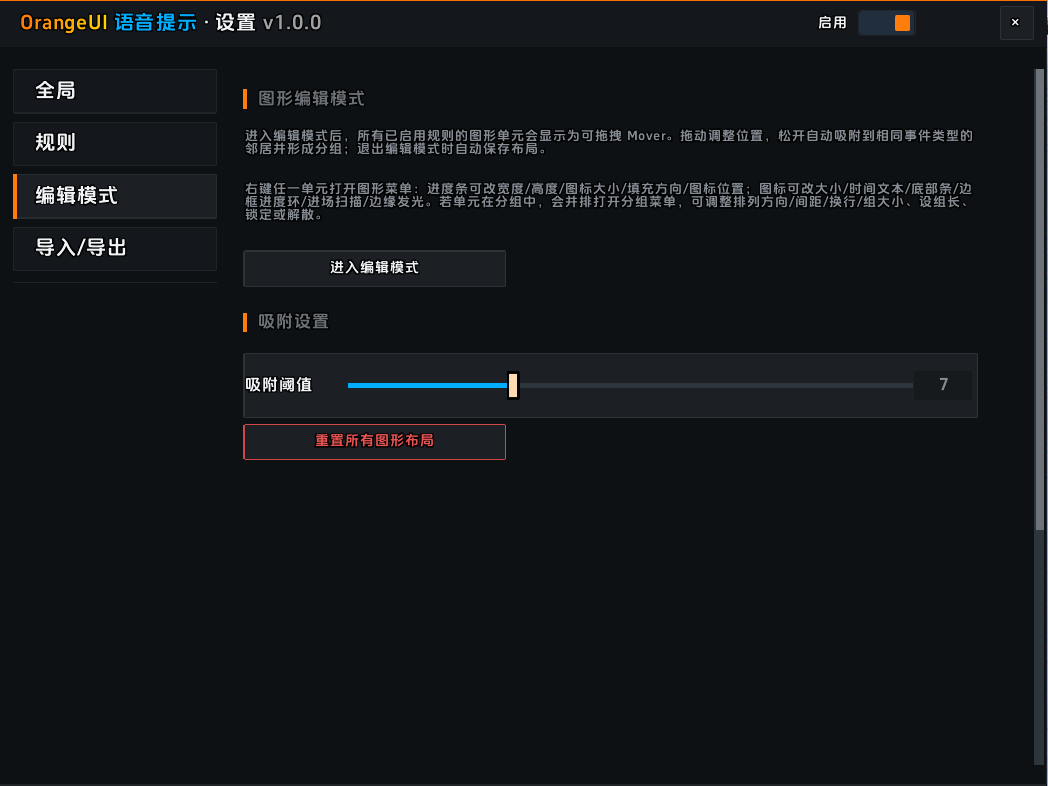Click the OrangeUI 语音提示 title text
The image size is (1048, 786).
pyautogui.click(x=108, y=23)
